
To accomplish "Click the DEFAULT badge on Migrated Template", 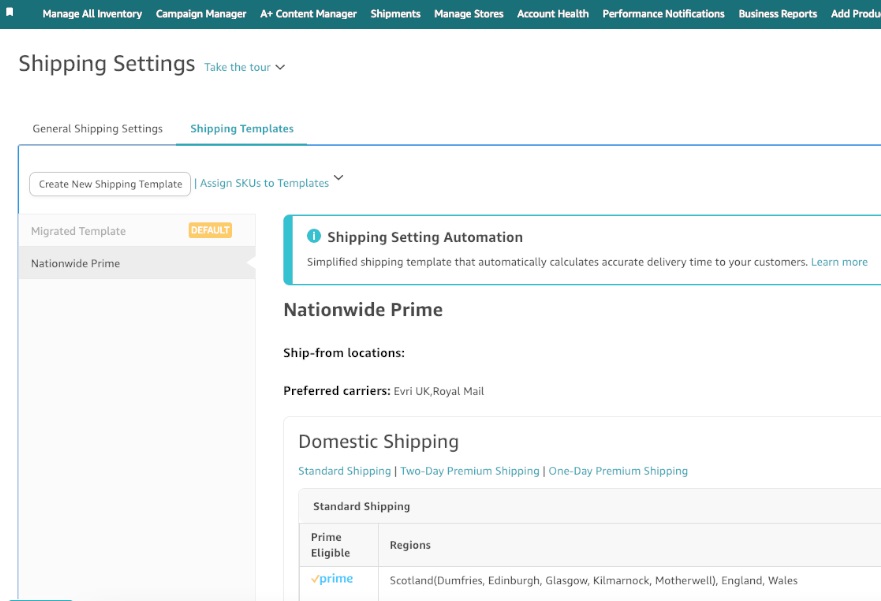I will pyautogui.click(x=210, y=230).
